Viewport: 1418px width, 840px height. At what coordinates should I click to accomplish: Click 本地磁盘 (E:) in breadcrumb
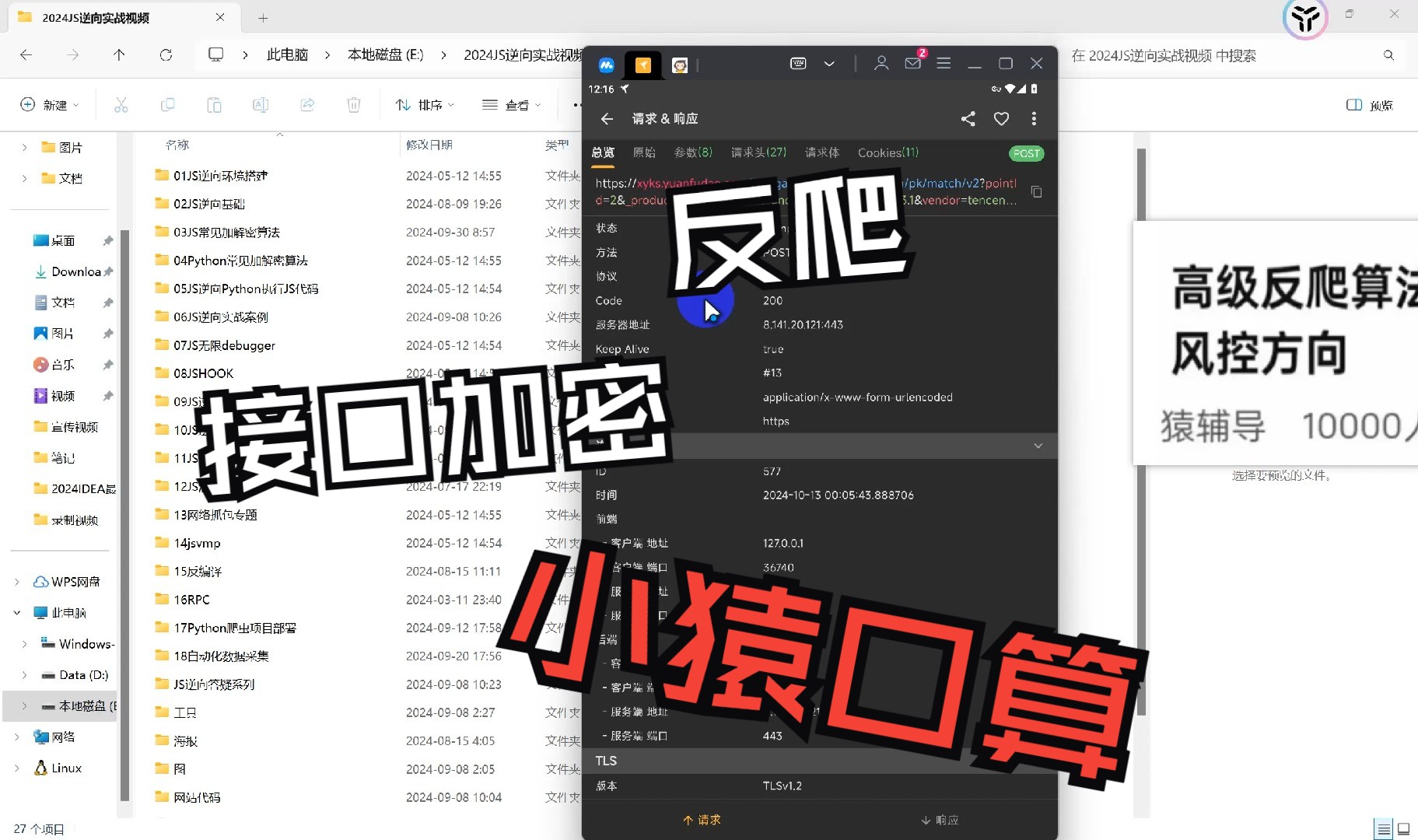pos(385,55)
